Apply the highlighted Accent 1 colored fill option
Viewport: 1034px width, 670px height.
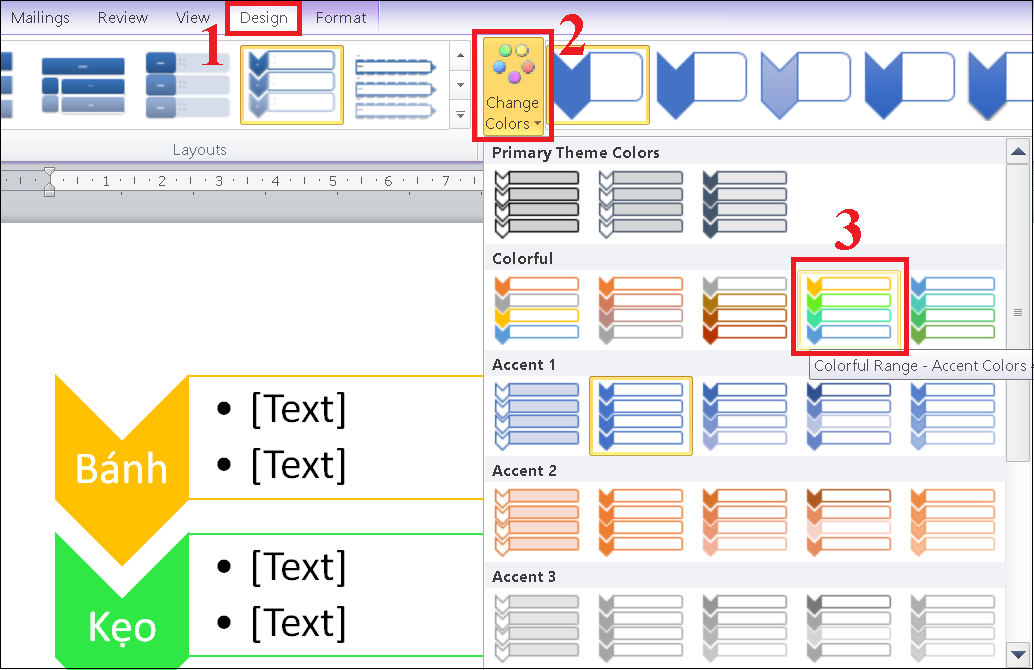[x=641, y=416]
